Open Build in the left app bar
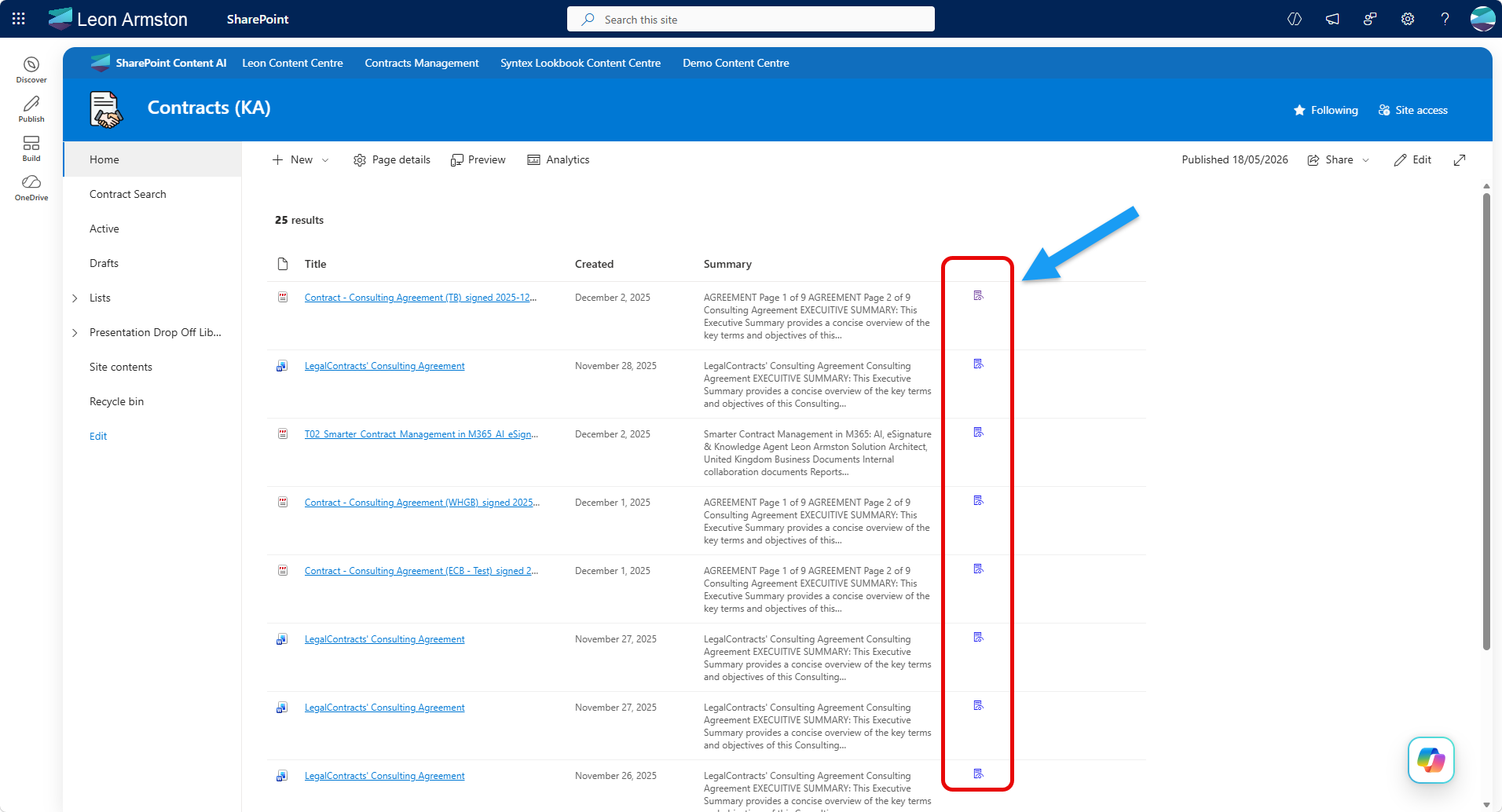 31,148
